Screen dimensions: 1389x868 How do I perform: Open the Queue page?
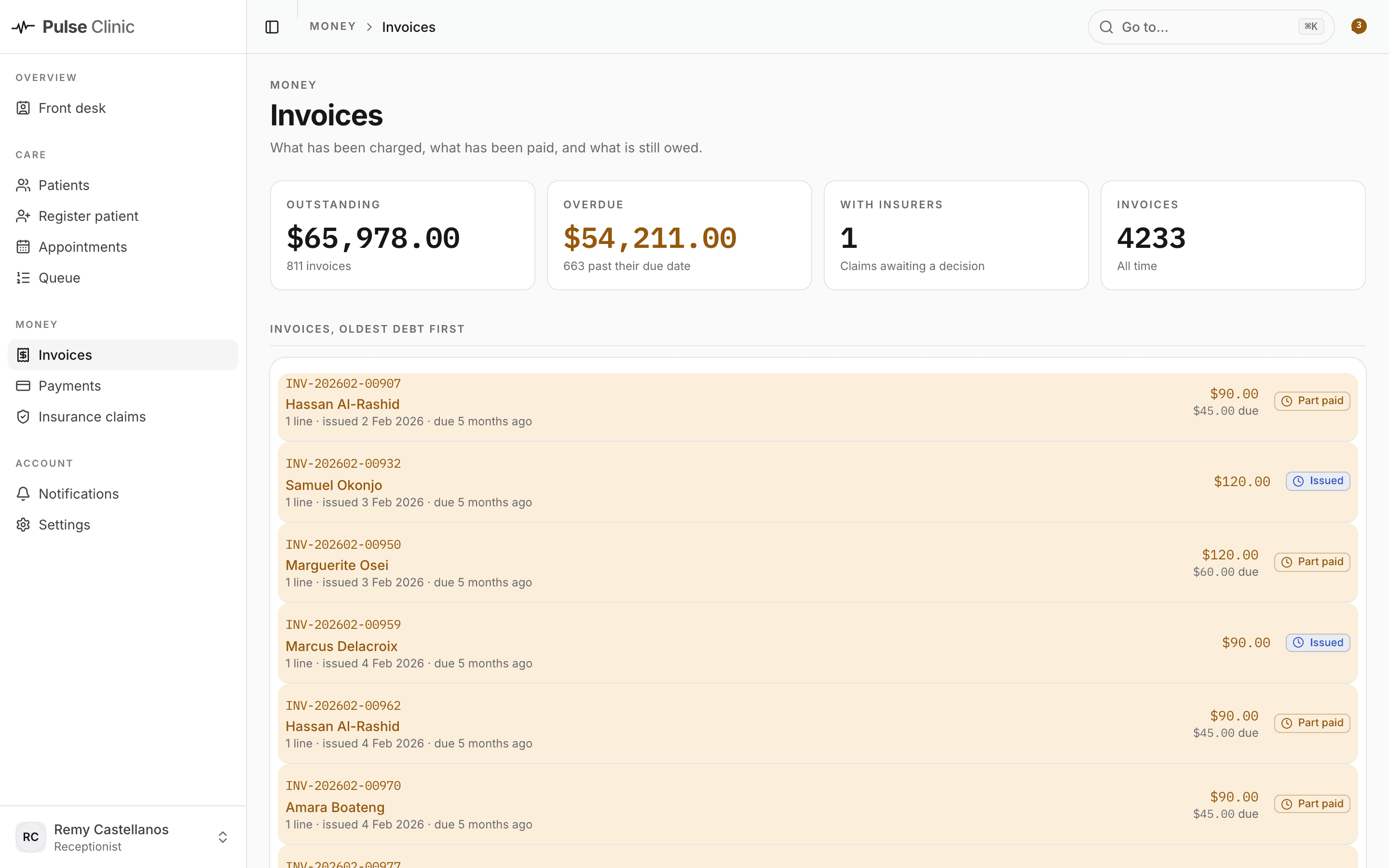point(123,278)
